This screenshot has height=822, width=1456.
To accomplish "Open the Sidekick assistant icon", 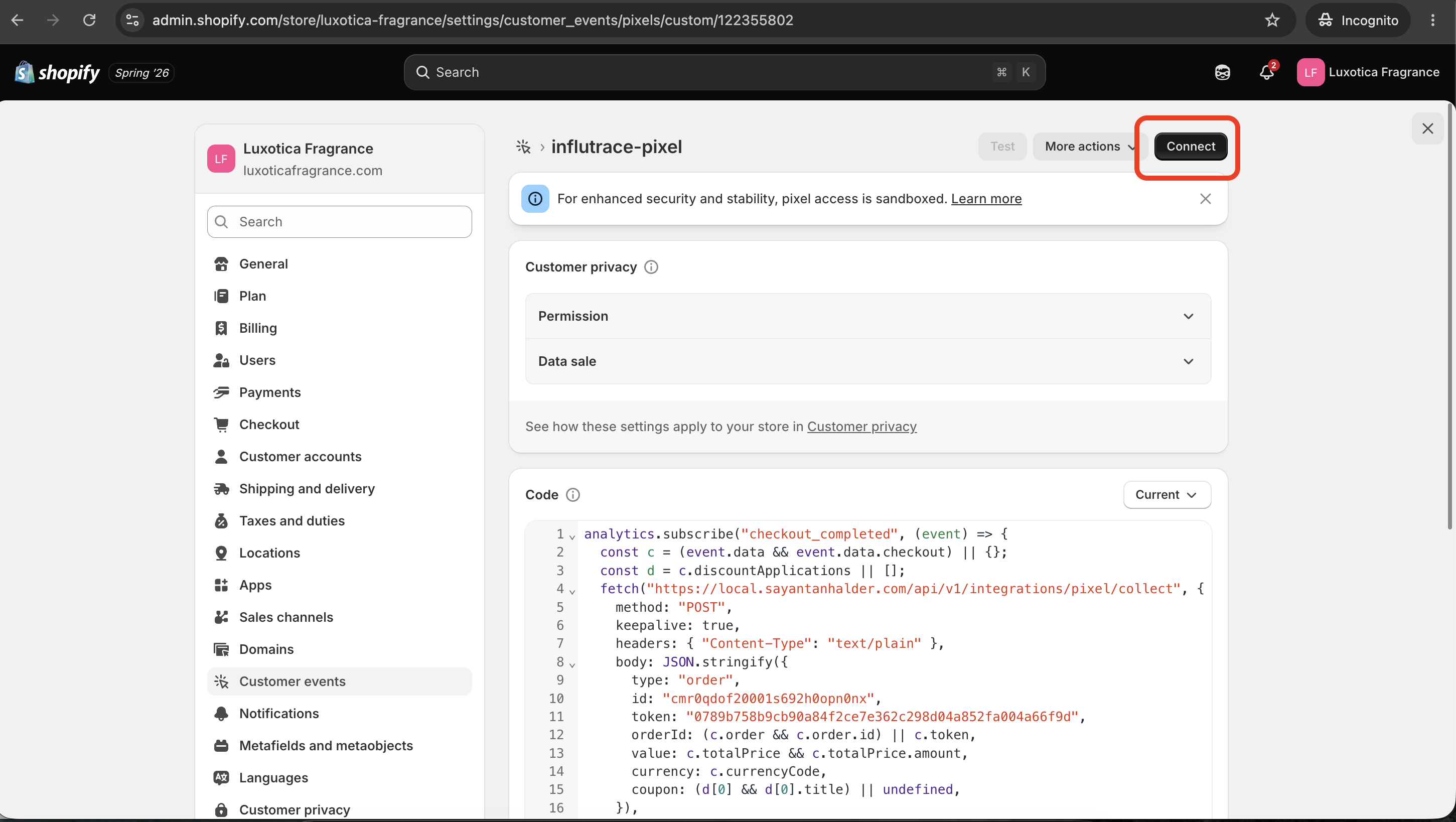I will 1222,72.
